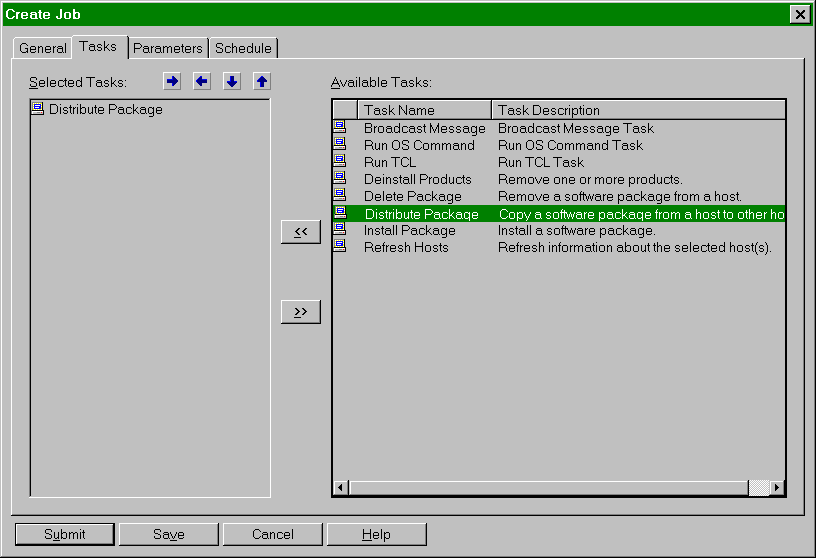Click 'Install a software package.' description
This screenshot has width=816, height=558.
(x=577, y=231)
